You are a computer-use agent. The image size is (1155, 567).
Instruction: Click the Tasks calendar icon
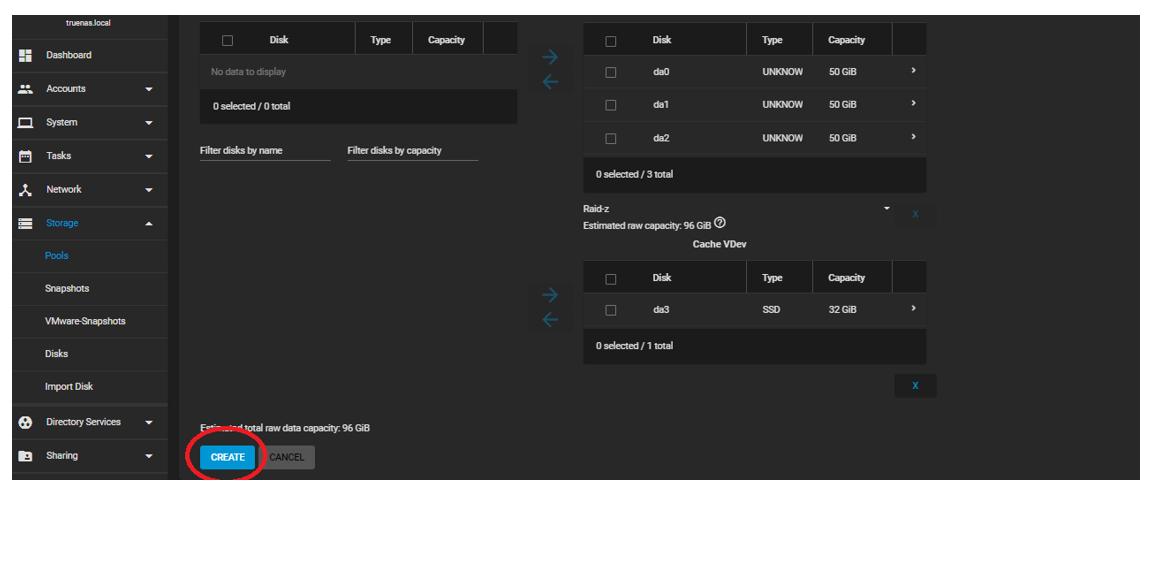pos(26,156)
